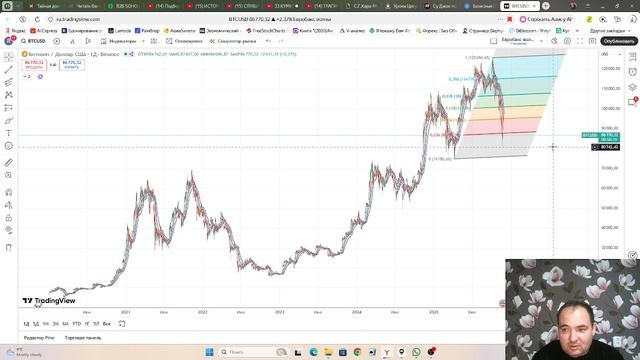The image size is (640, 360).
Task: Enter fullscreen mode
Action: click(x=580, y=41)
